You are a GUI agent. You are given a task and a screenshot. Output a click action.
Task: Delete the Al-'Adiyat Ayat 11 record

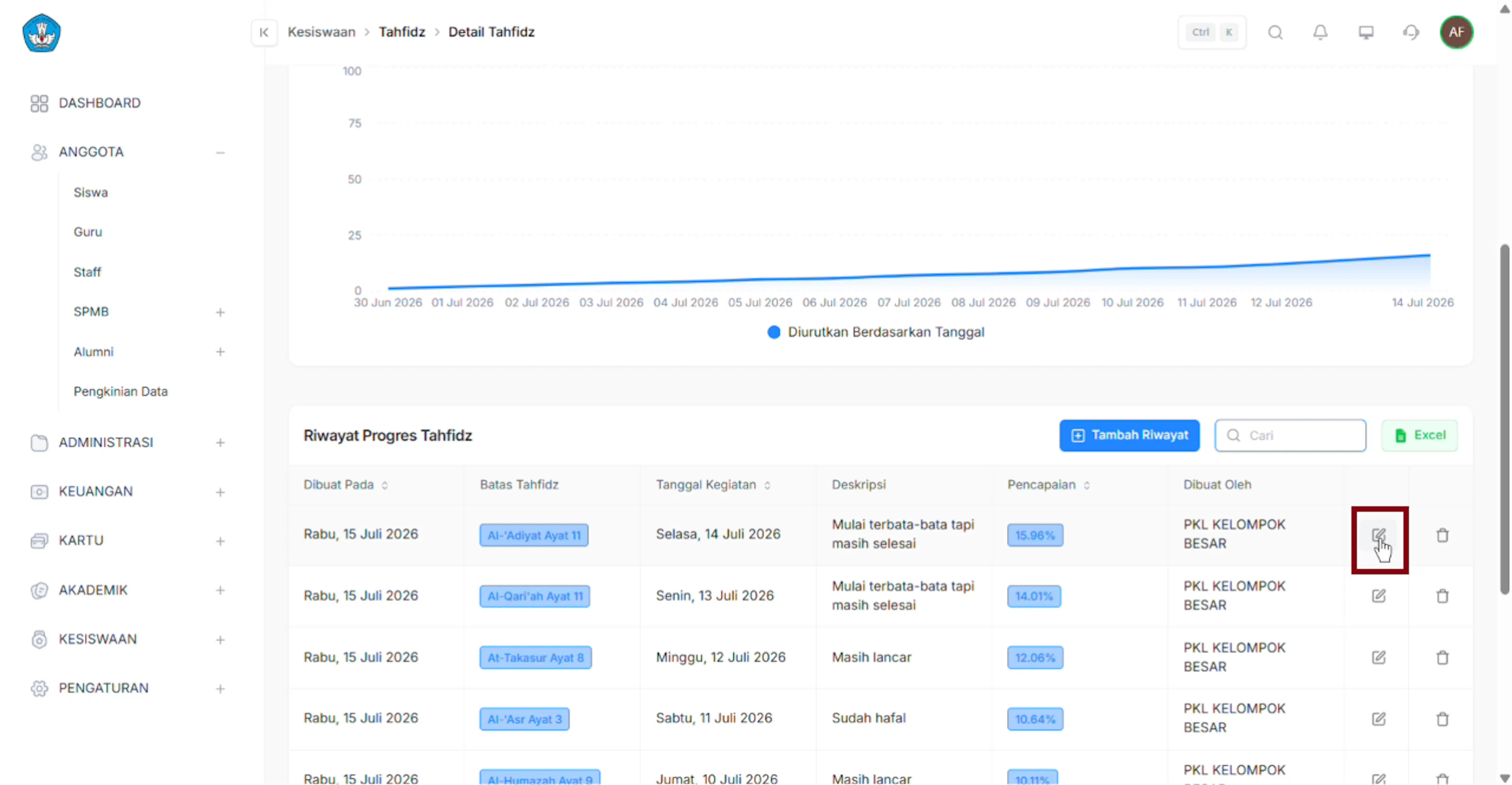pos(1442,535)
